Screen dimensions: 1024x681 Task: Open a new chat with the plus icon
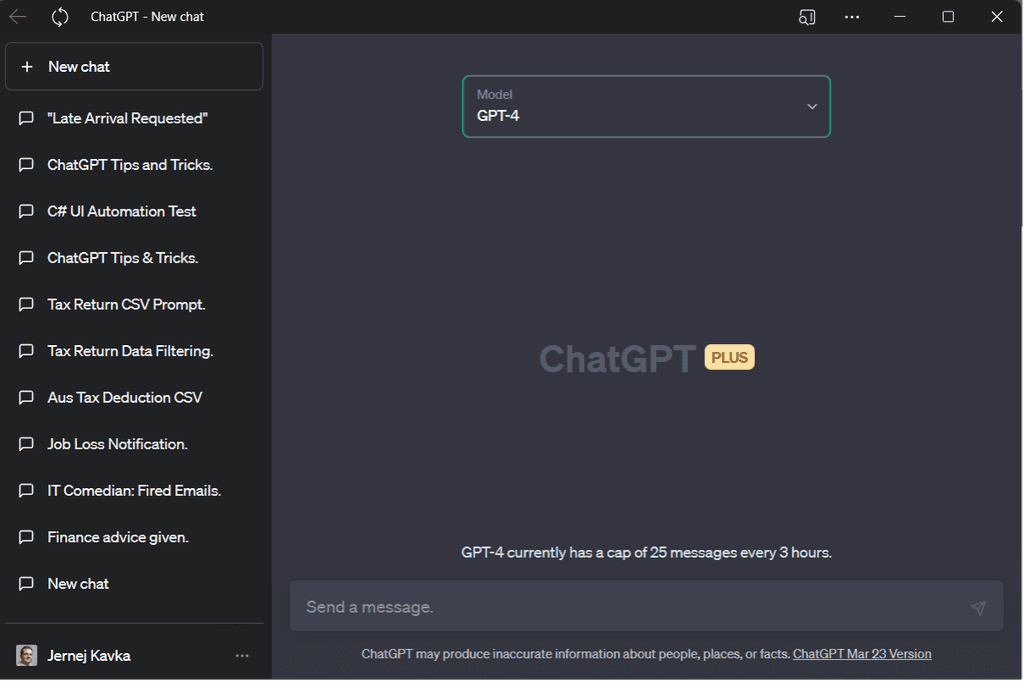pos(27,66)
